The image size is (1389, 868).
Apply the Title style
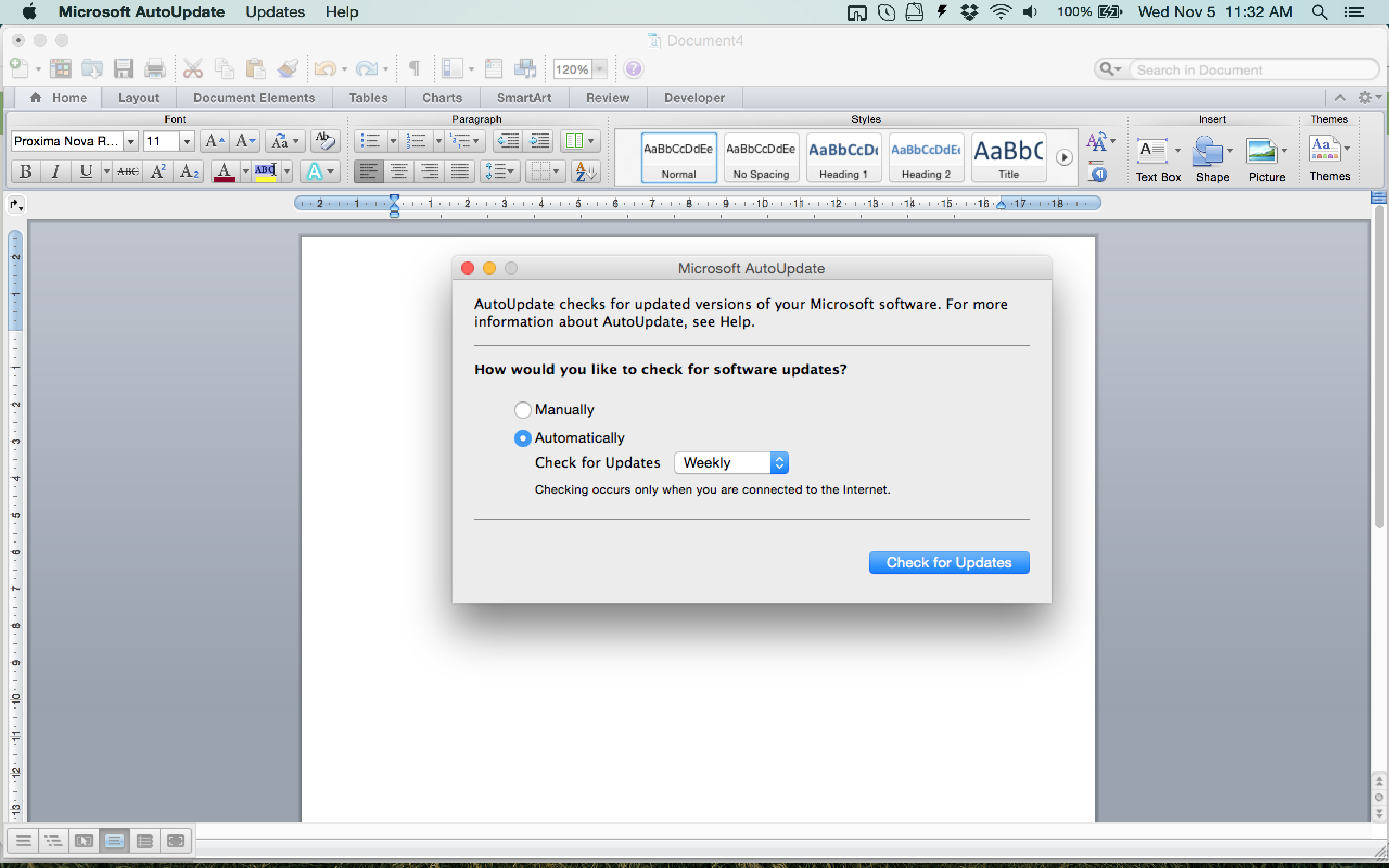pos(1009,157)
